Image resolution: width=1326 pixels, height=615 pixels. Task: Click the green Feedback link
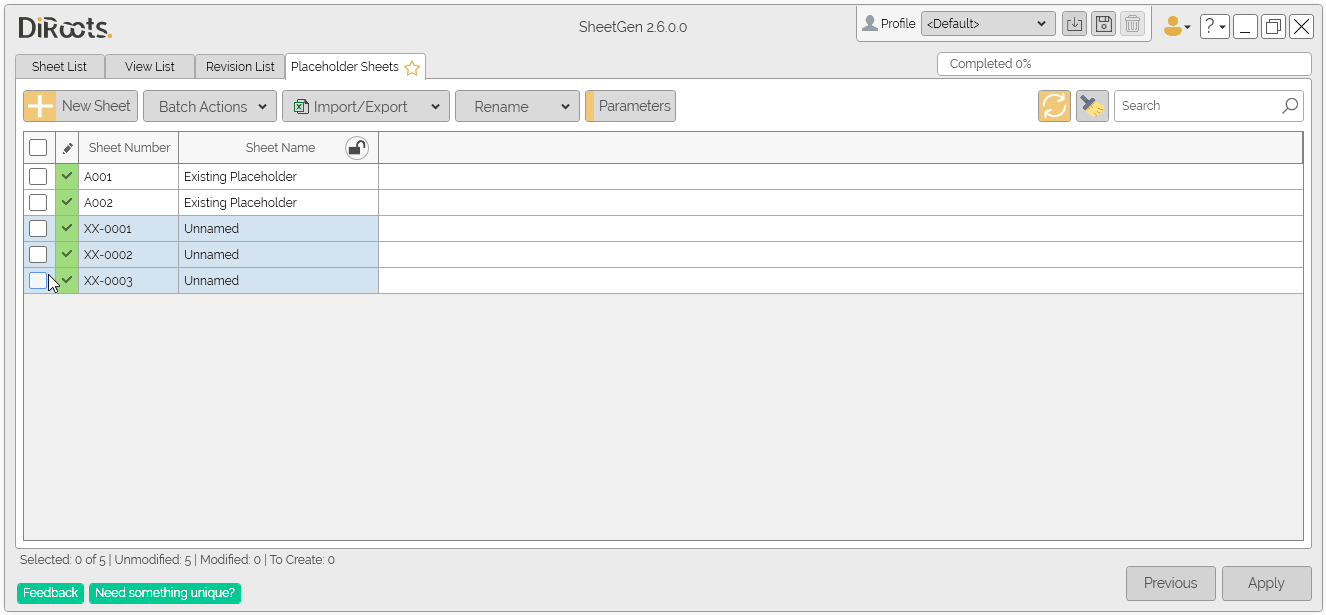pyautogui.click(x=50, y=593)
